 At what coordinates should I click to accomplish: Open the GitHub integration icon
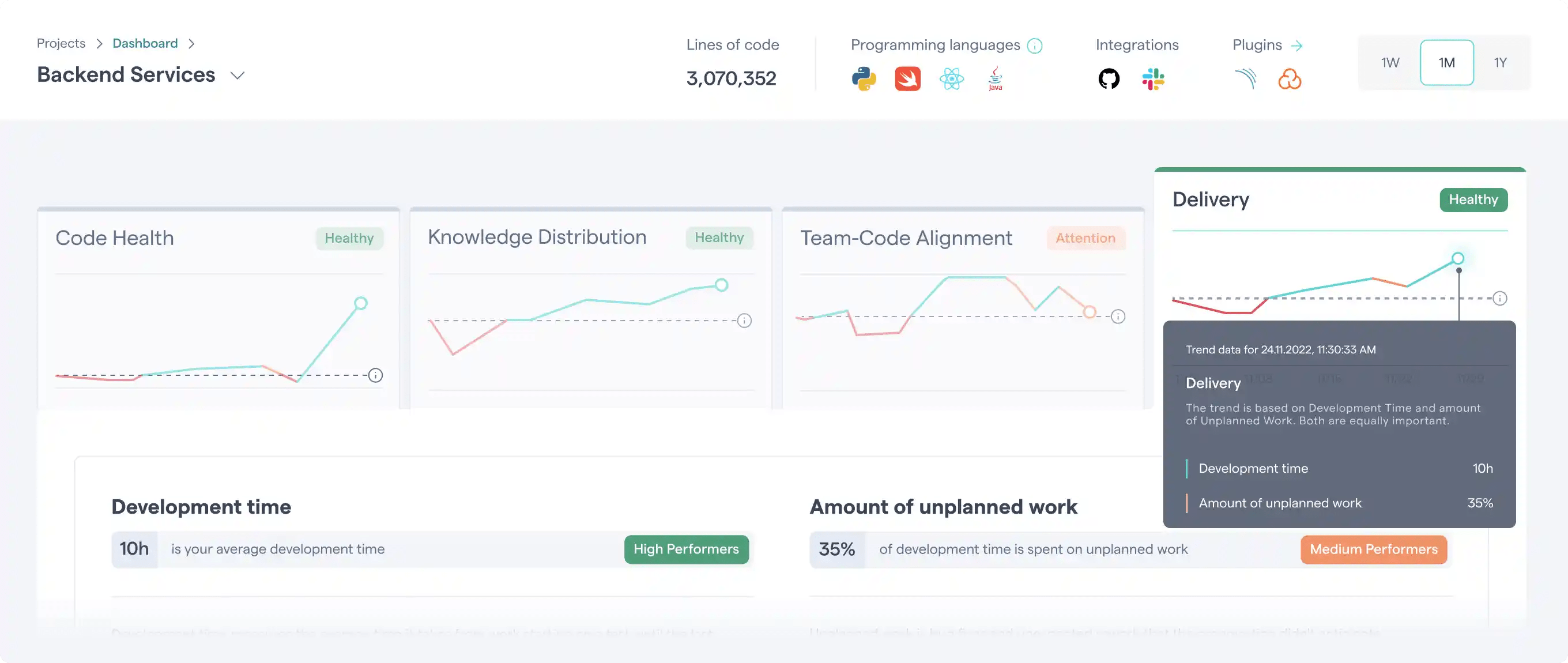point(1109,78)
